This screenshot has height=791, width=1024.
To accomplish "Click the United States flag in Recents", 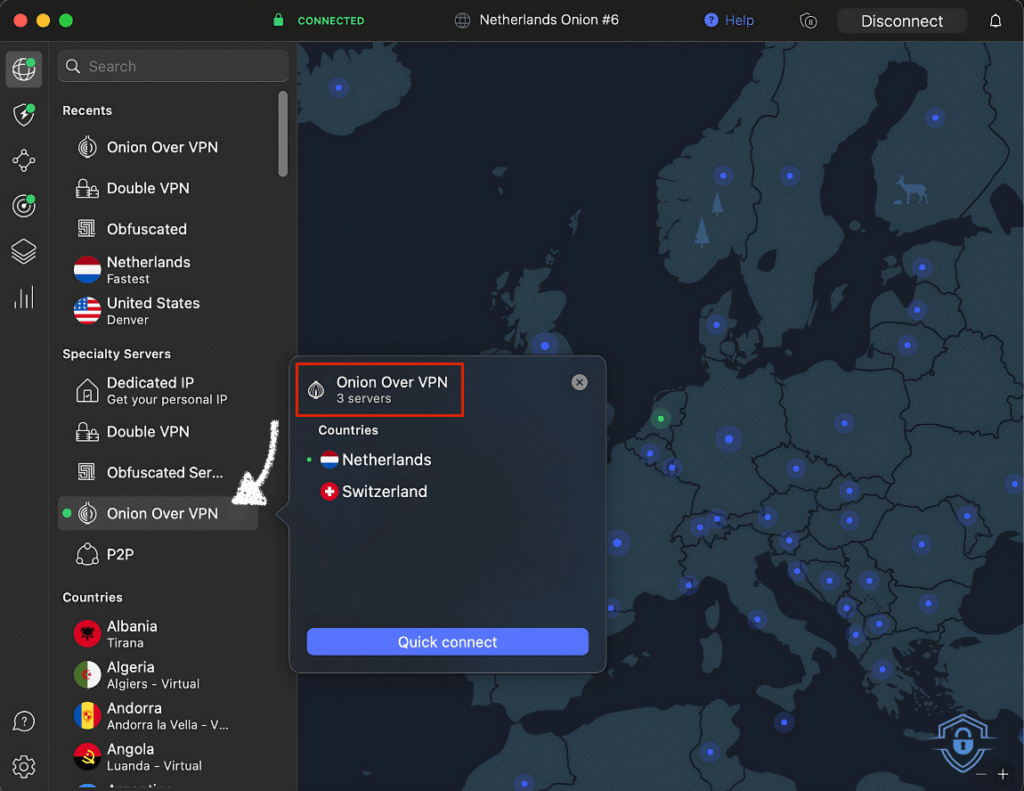I will (87, 311).
